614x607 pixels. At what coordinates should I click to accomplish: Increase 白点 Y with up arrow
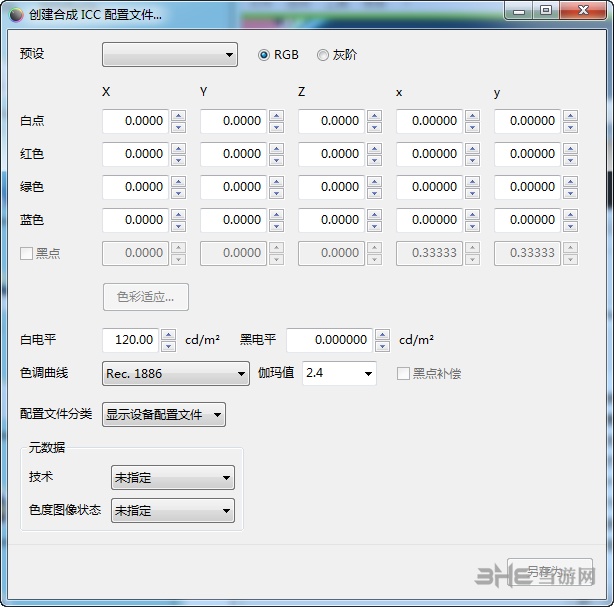[276, 116]
